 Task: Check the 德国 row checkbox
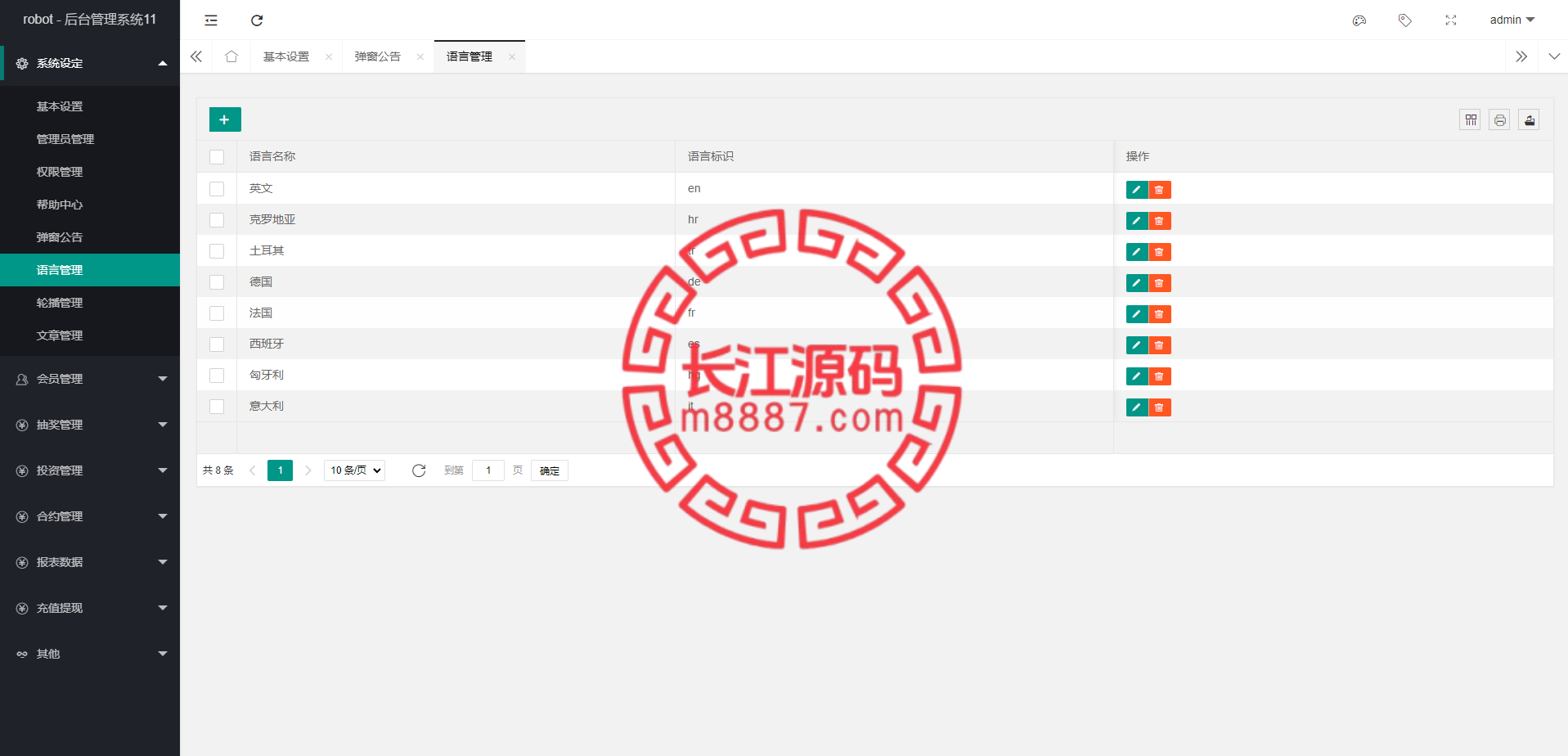pyautogui.click(x=217, y=282)
